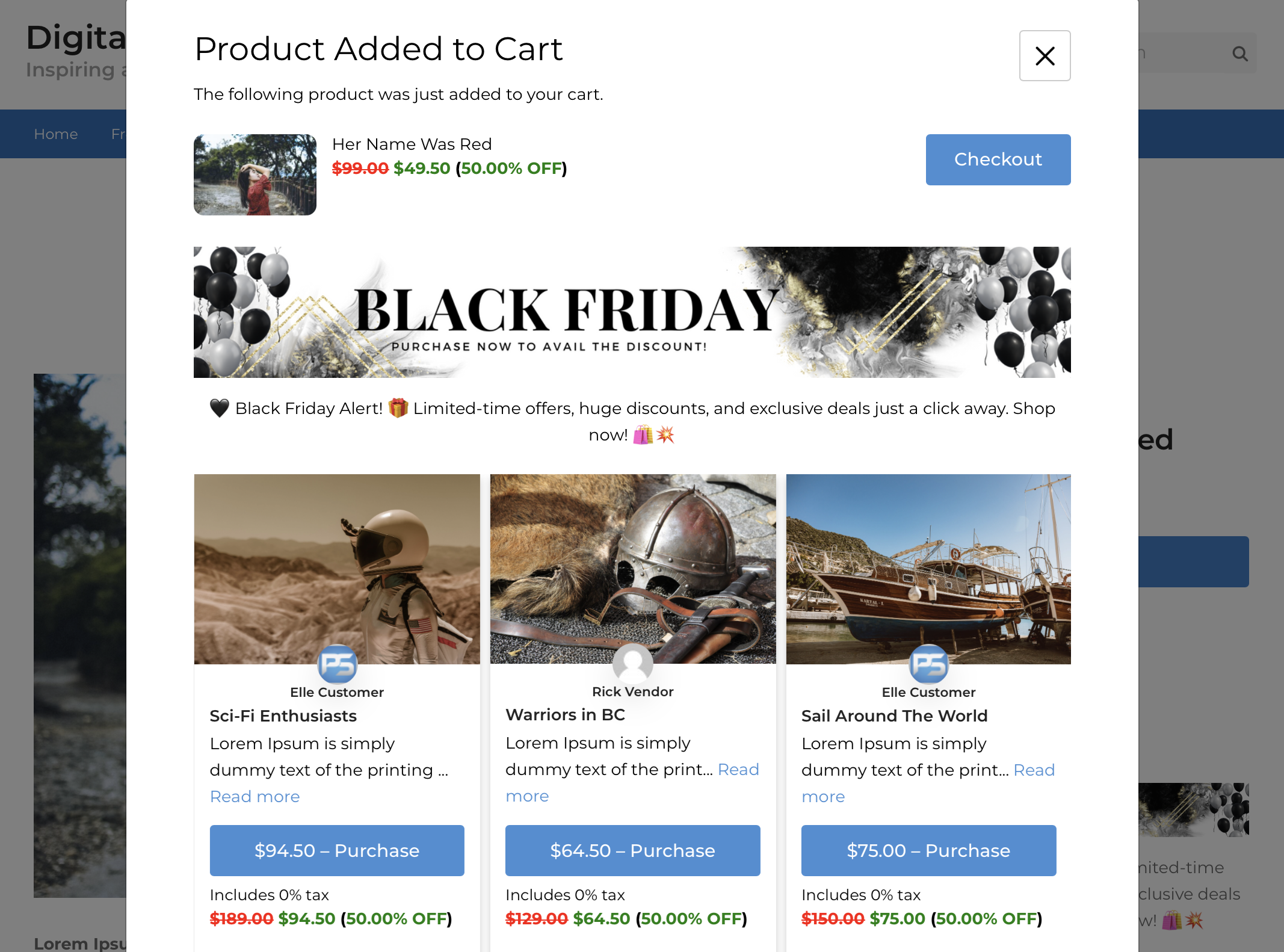Click the Black Friday banner image
This screenshot has height=952, width=1284.
(x=632, y=312)
